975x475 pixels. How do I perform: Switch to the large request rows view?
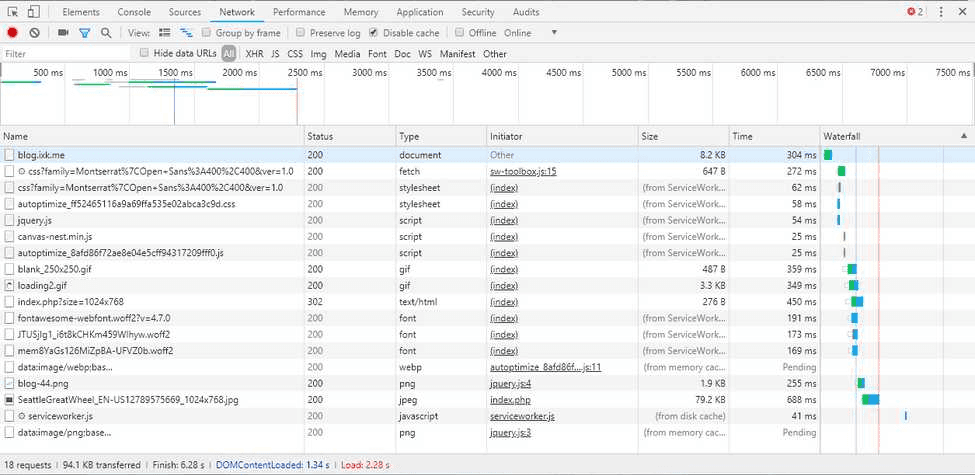click(x=165, y=33)
